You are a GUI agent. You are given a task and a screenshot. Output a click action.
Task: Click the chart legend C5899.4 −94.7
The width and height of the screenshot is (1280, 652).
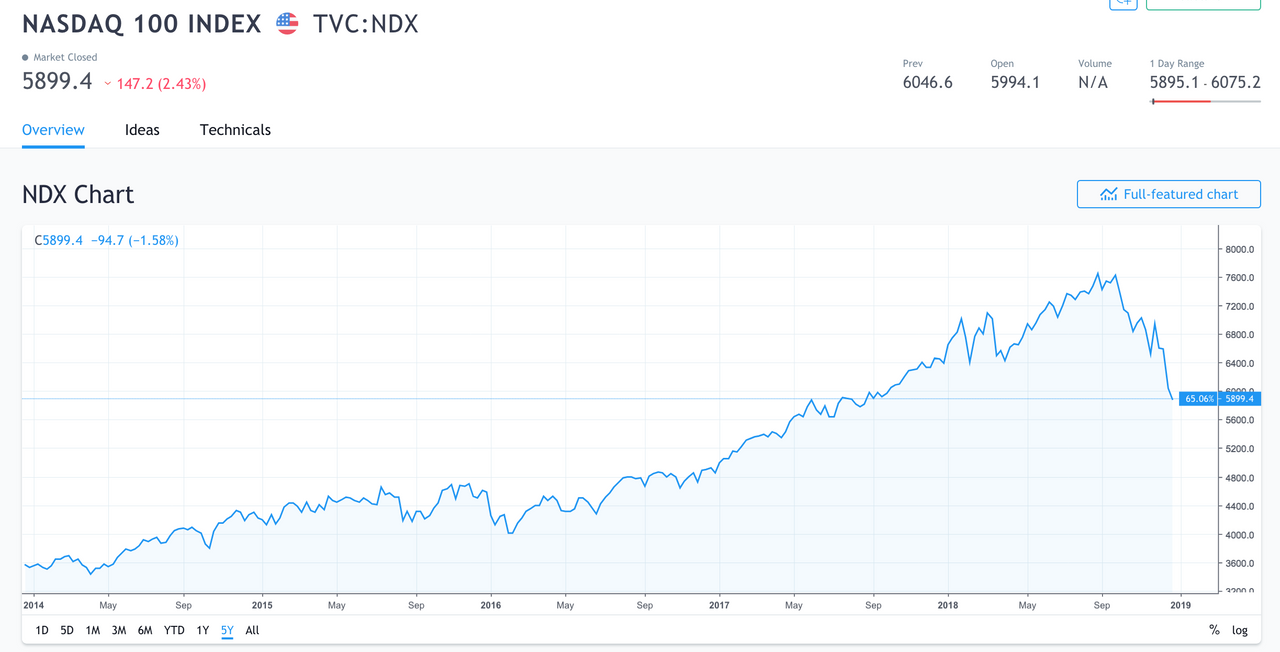(106, 240)
